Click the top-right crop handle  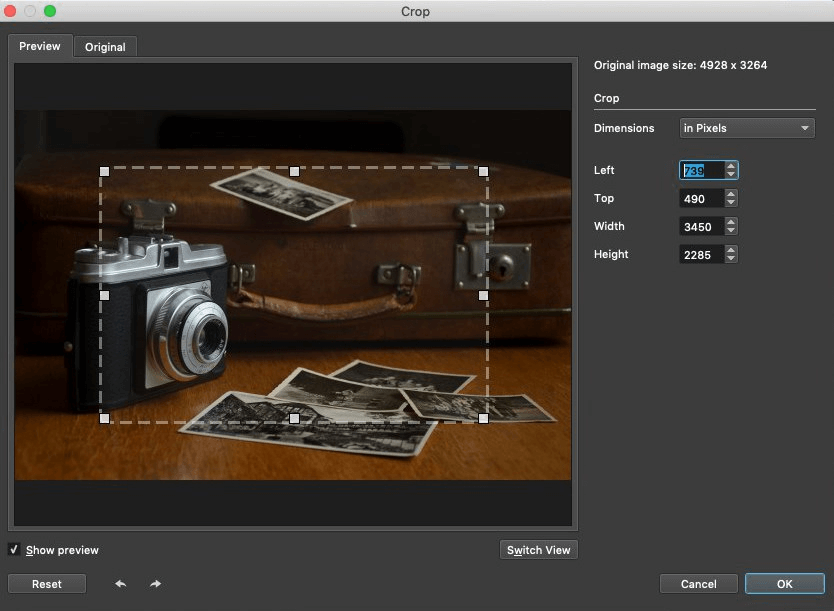click(x=483, y=171)
